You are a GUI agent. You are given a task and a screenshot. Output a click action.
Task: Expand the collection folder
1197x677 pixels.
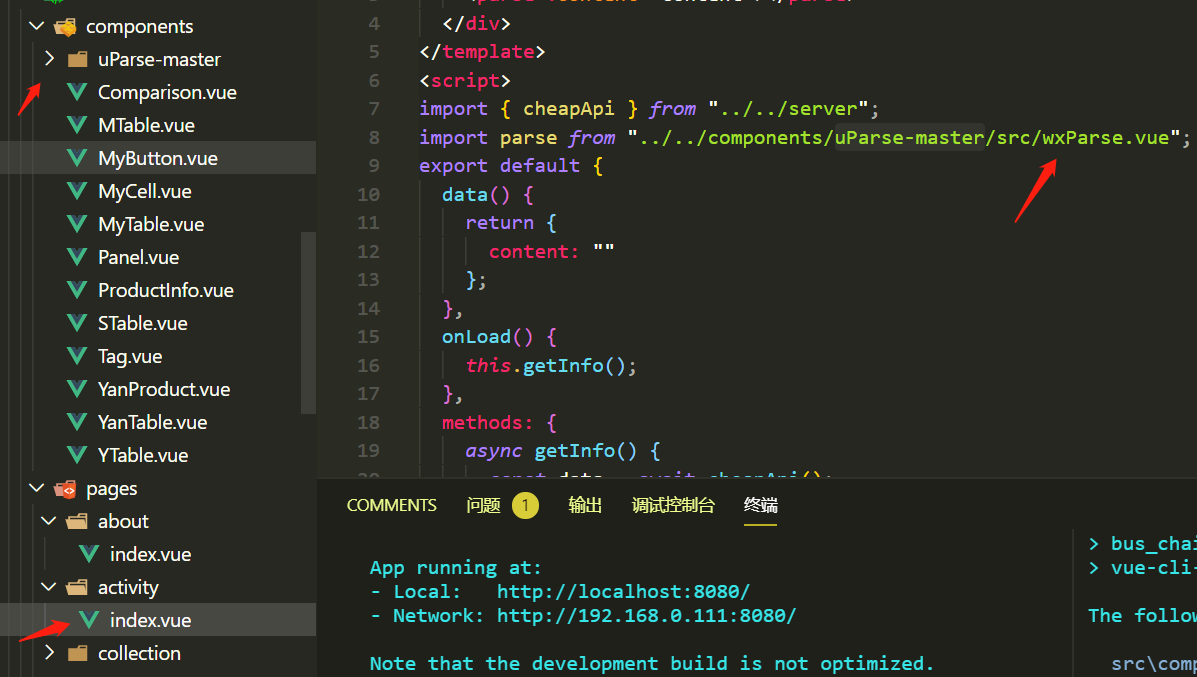tap(49, 652)
